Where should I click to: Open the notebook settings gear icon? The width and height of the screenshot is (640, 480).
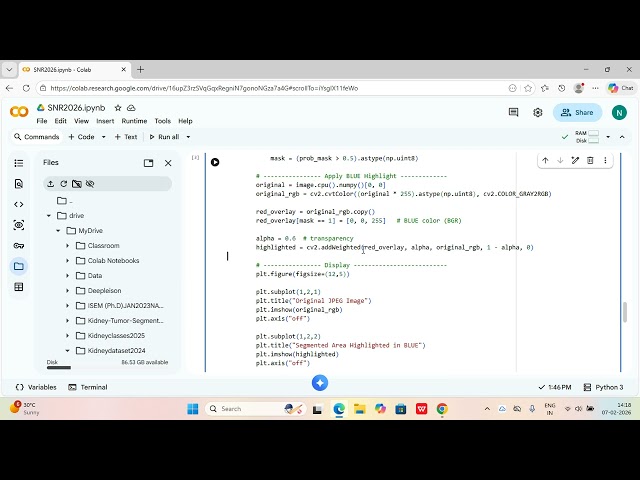tap(538, 113)
